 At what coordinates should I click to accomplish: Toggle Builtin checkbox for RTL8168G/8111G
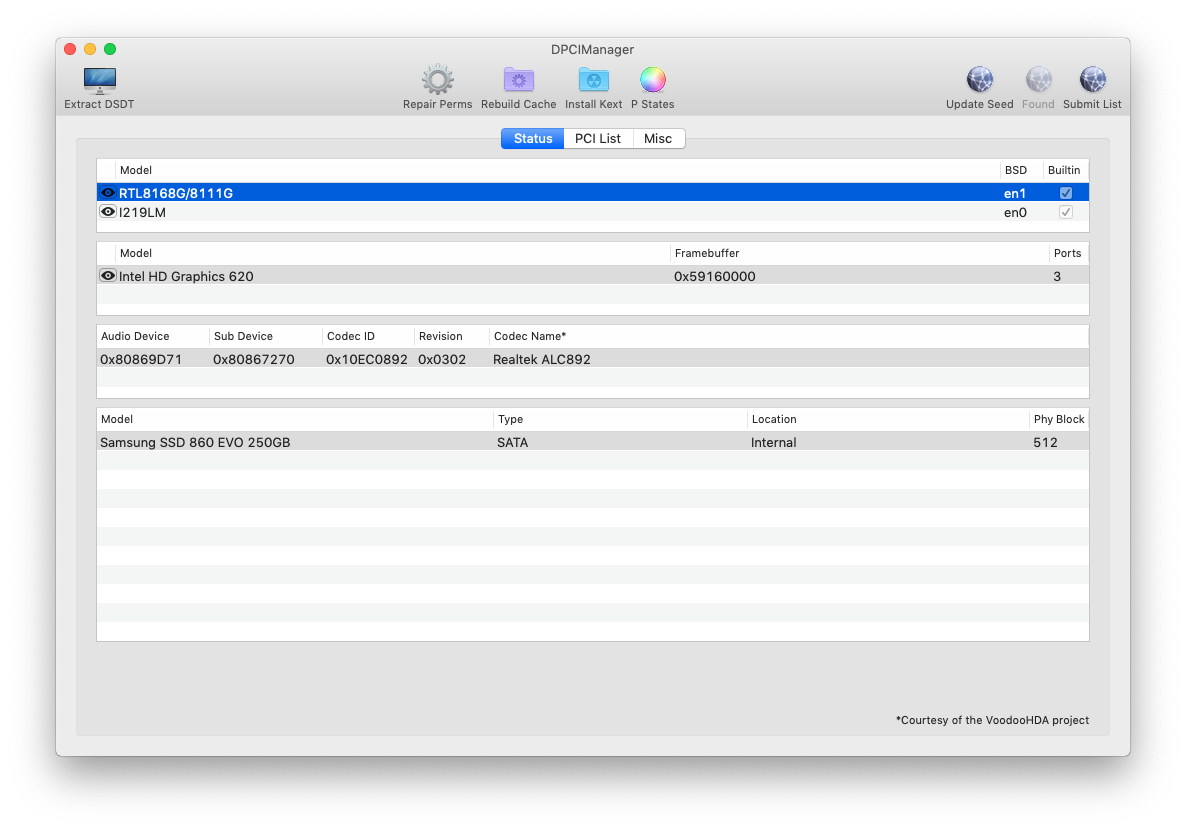(1066, 193)
